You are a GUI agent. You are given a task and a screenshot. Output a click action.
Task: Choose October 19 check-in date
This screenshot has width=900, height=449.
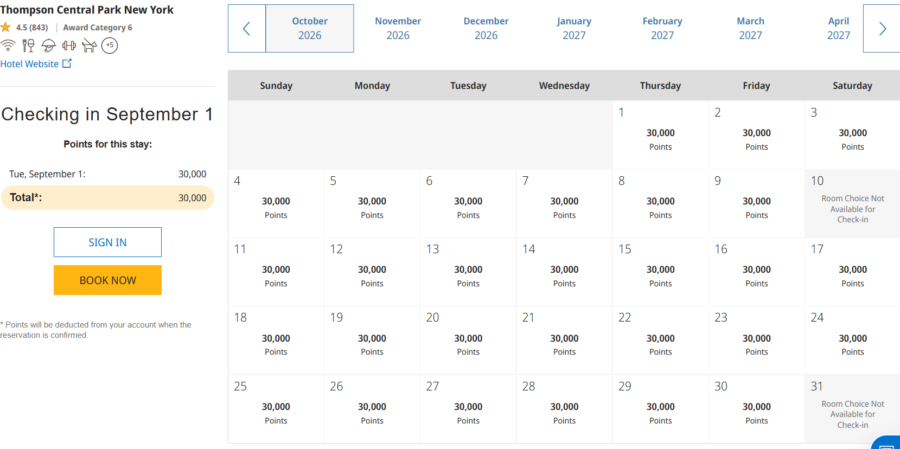pos(372,340)
